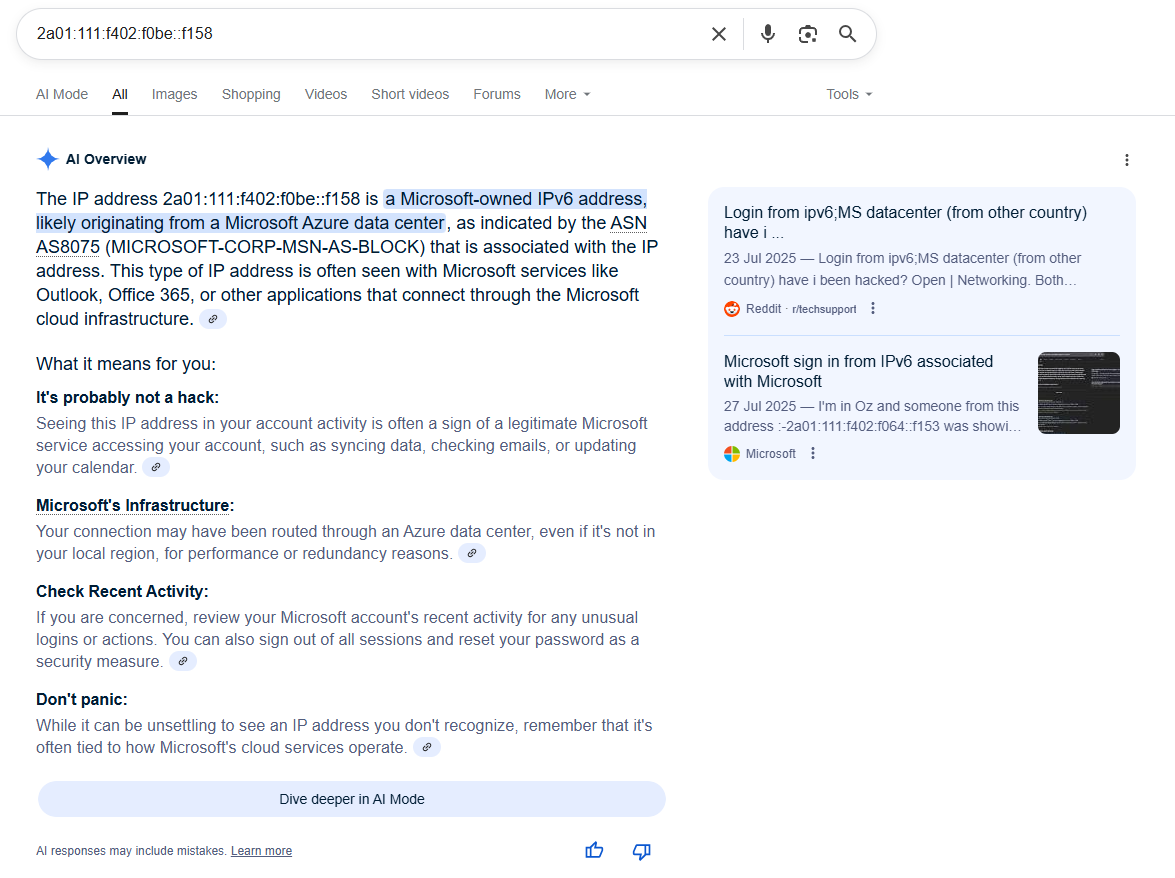Open source link icon after 'security measure'
Screen dimensions: 1175x878
point(183,661)
